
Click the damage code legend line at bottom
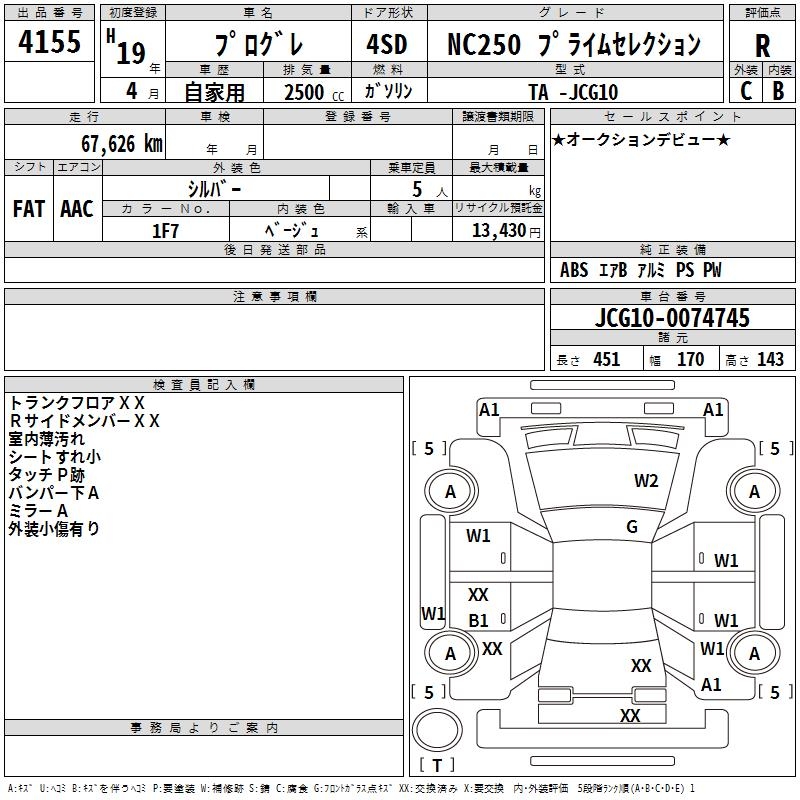coord(351,788)
